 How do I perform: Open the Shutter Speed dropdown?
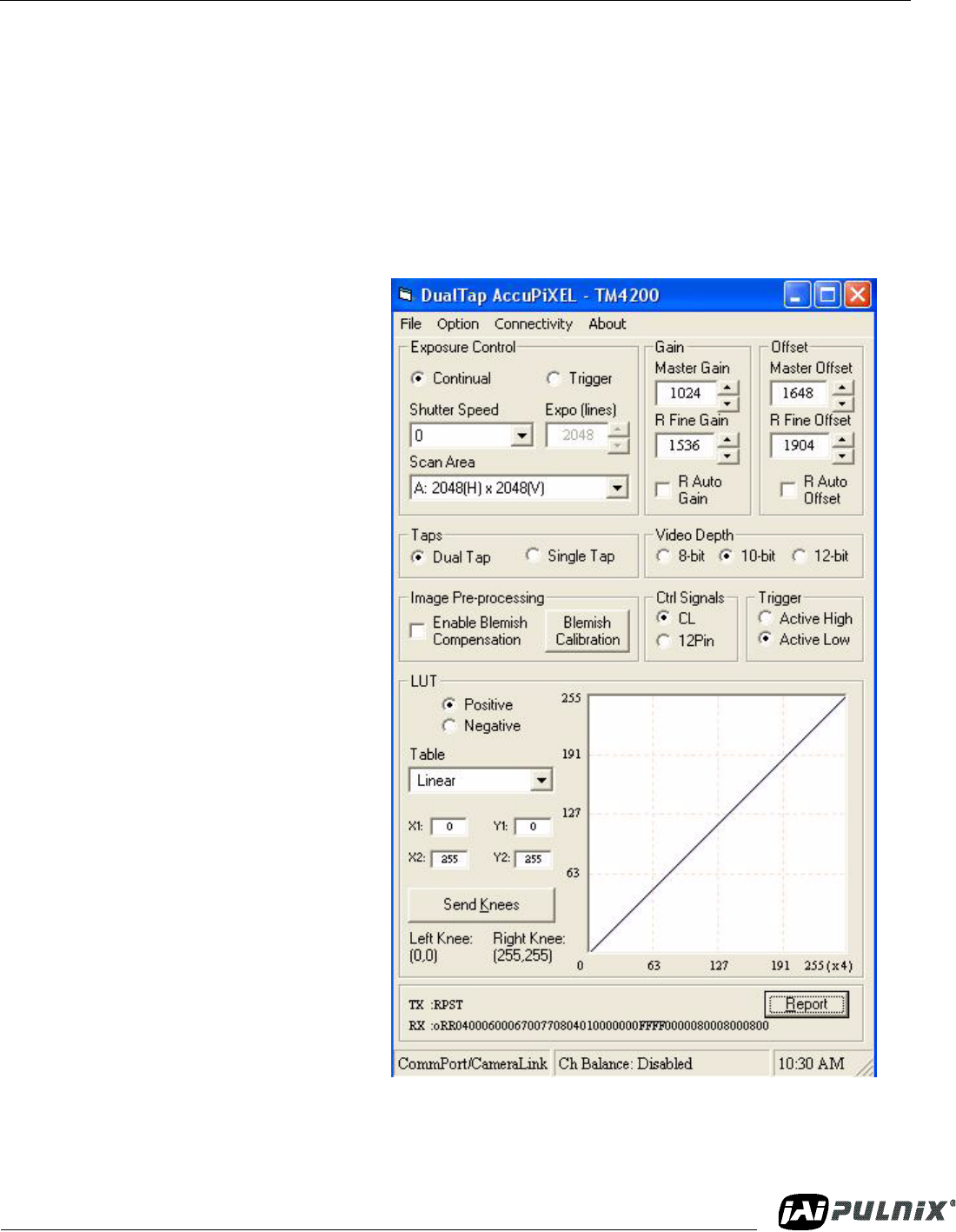[521, 435]
